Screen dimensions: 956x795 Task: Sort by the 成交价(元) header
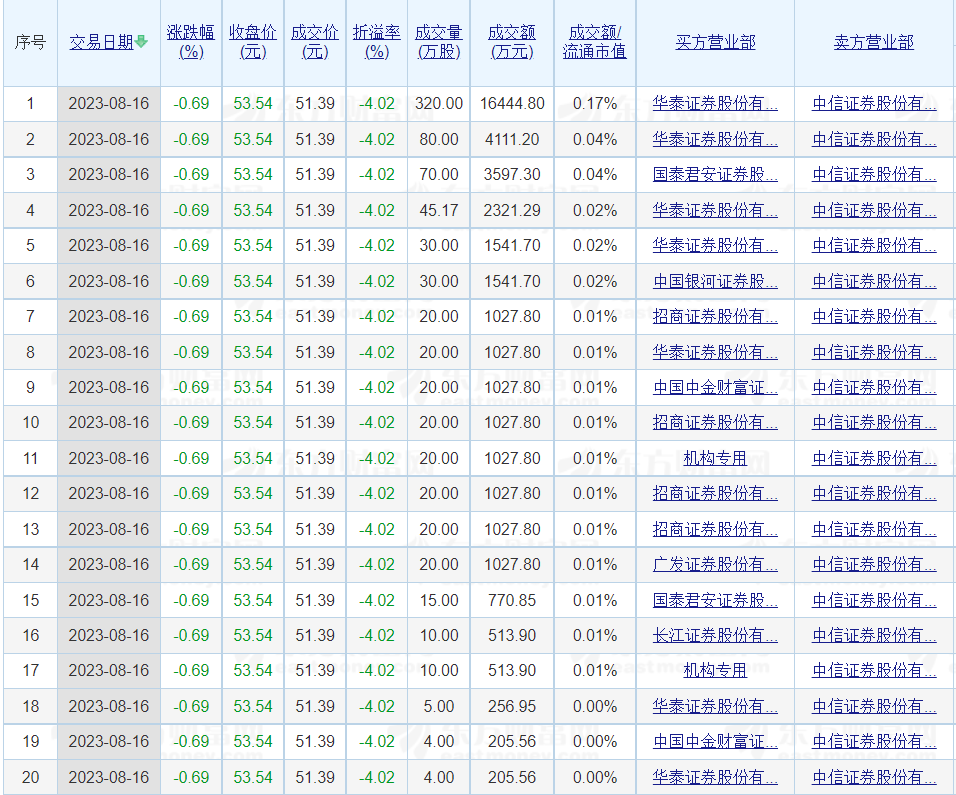(x=315, y=42)
